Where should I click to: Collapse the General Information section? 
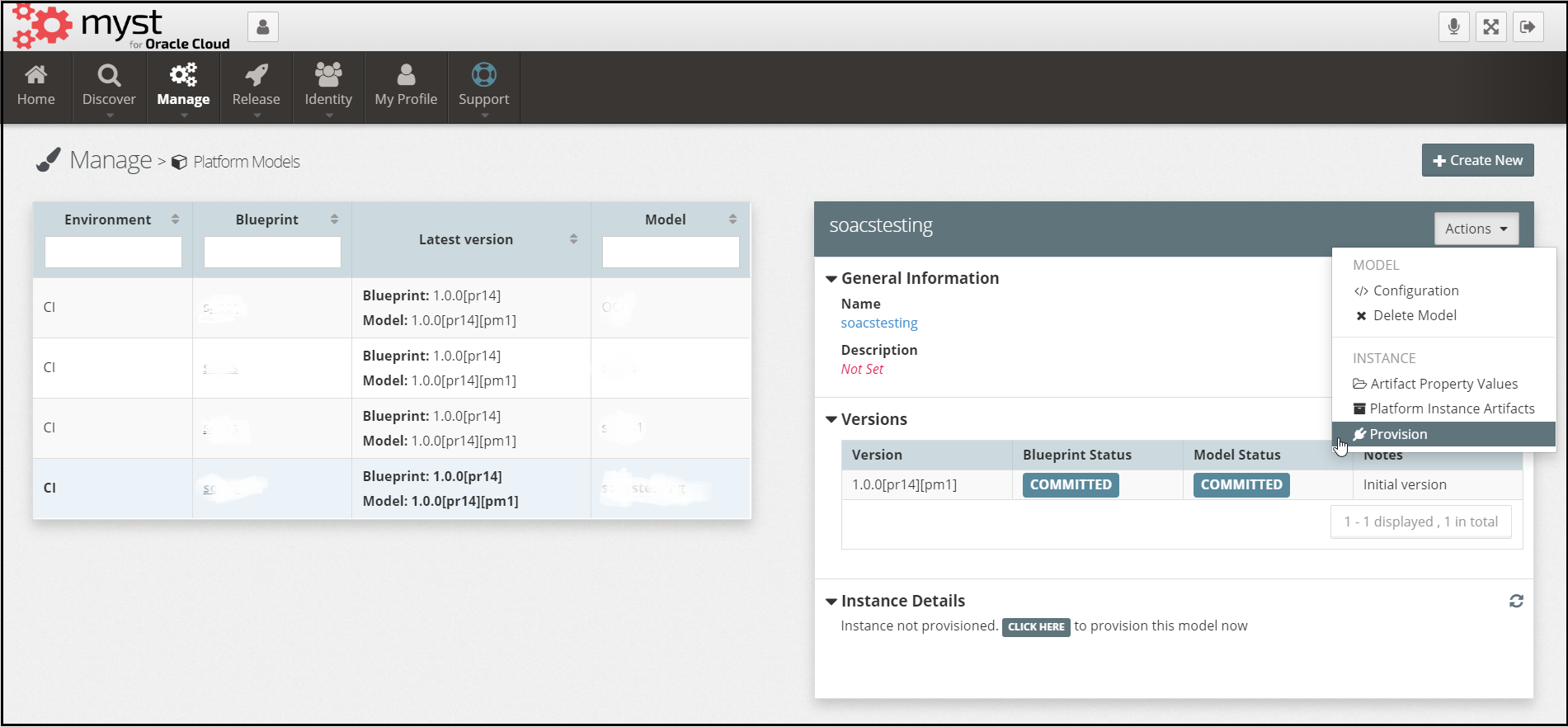pos(831,279)
